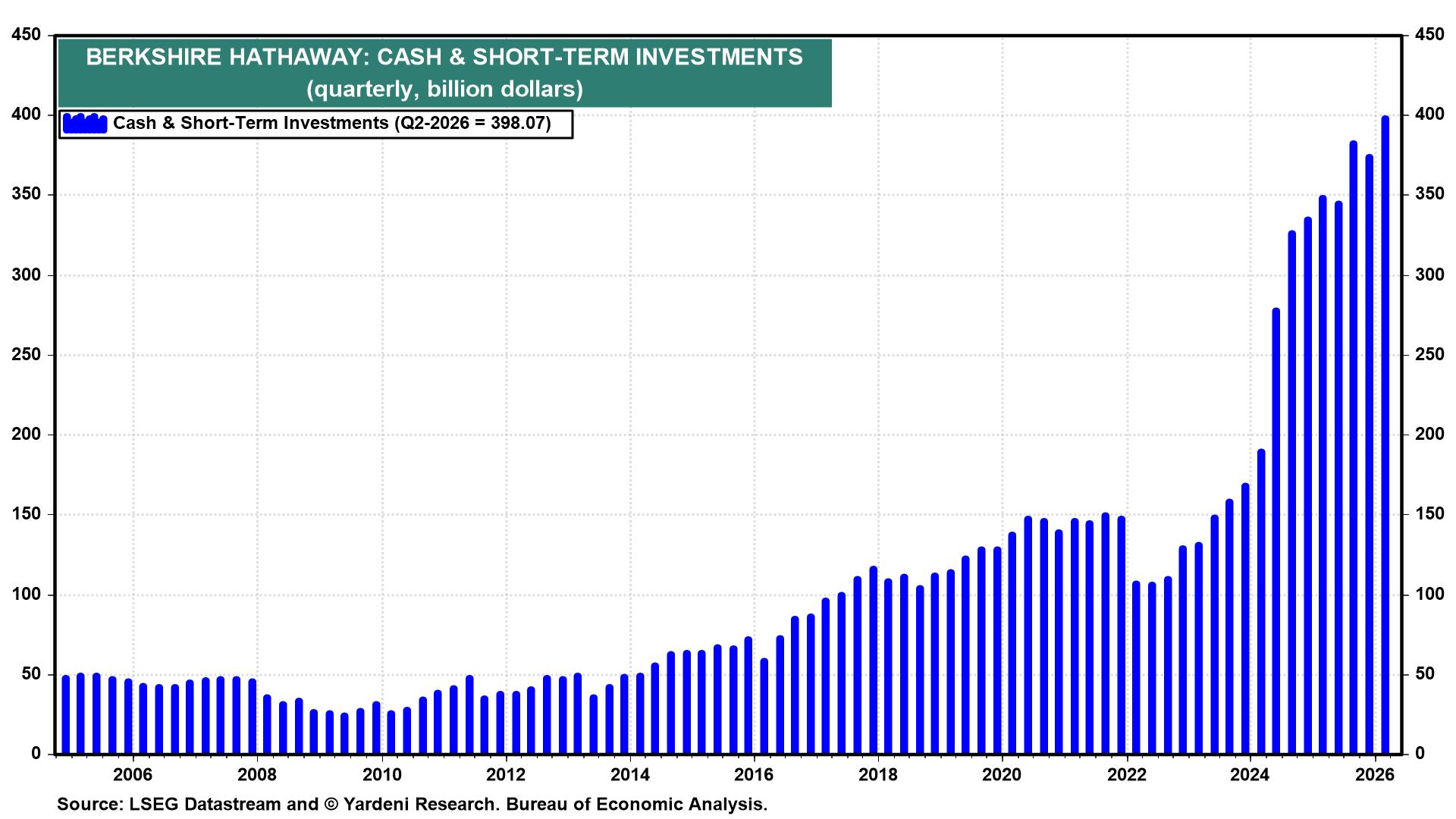Image resolution: width=1456 pixels, height=819 pixels.
Task: Click the x-axis label 2022
Action: coord(1127,774)
